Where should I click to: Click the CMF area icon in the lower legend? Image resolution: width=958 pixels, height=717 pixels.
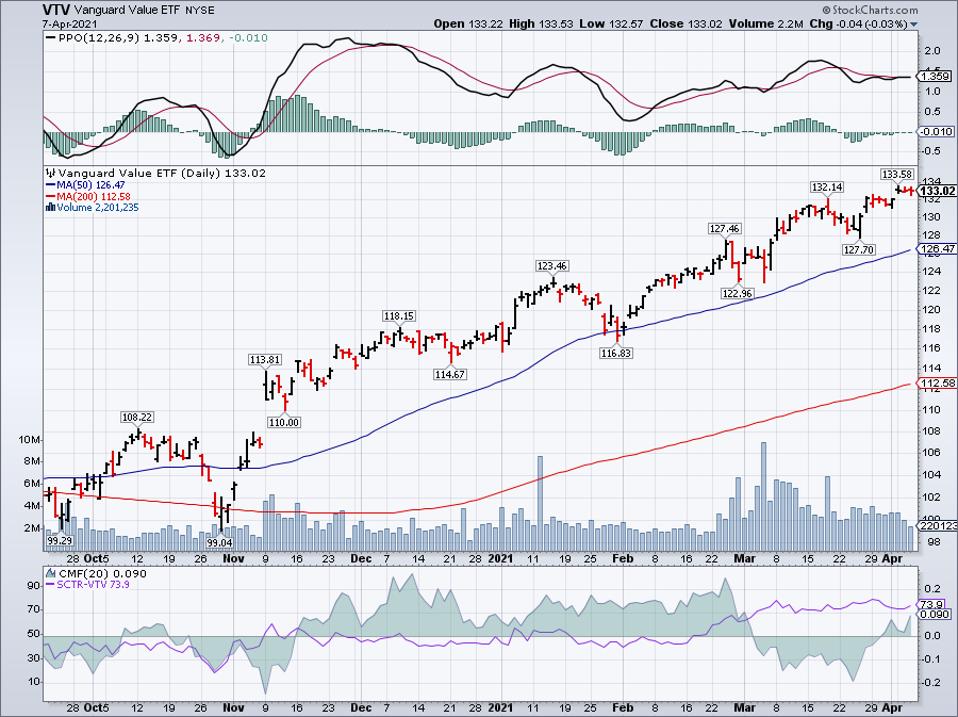pos(51,573)
